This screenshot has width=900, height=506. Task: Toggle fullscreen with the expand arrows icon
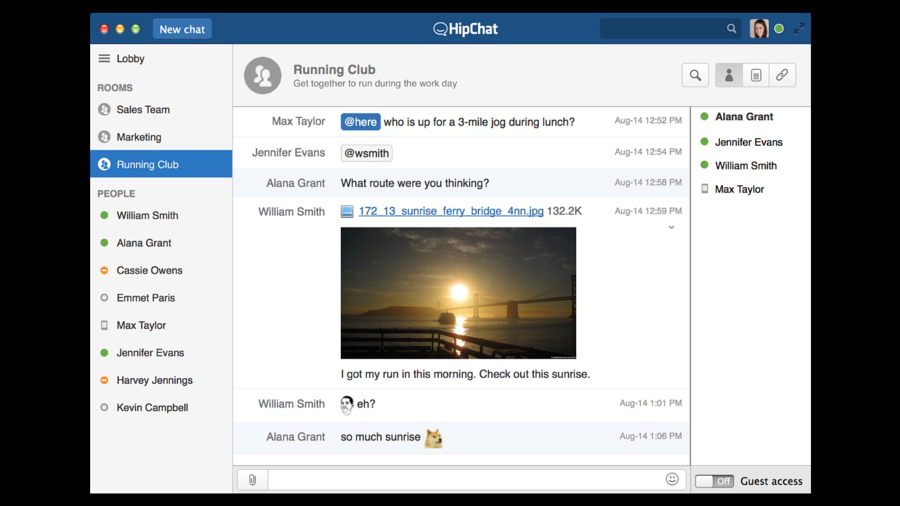[799, 29]
